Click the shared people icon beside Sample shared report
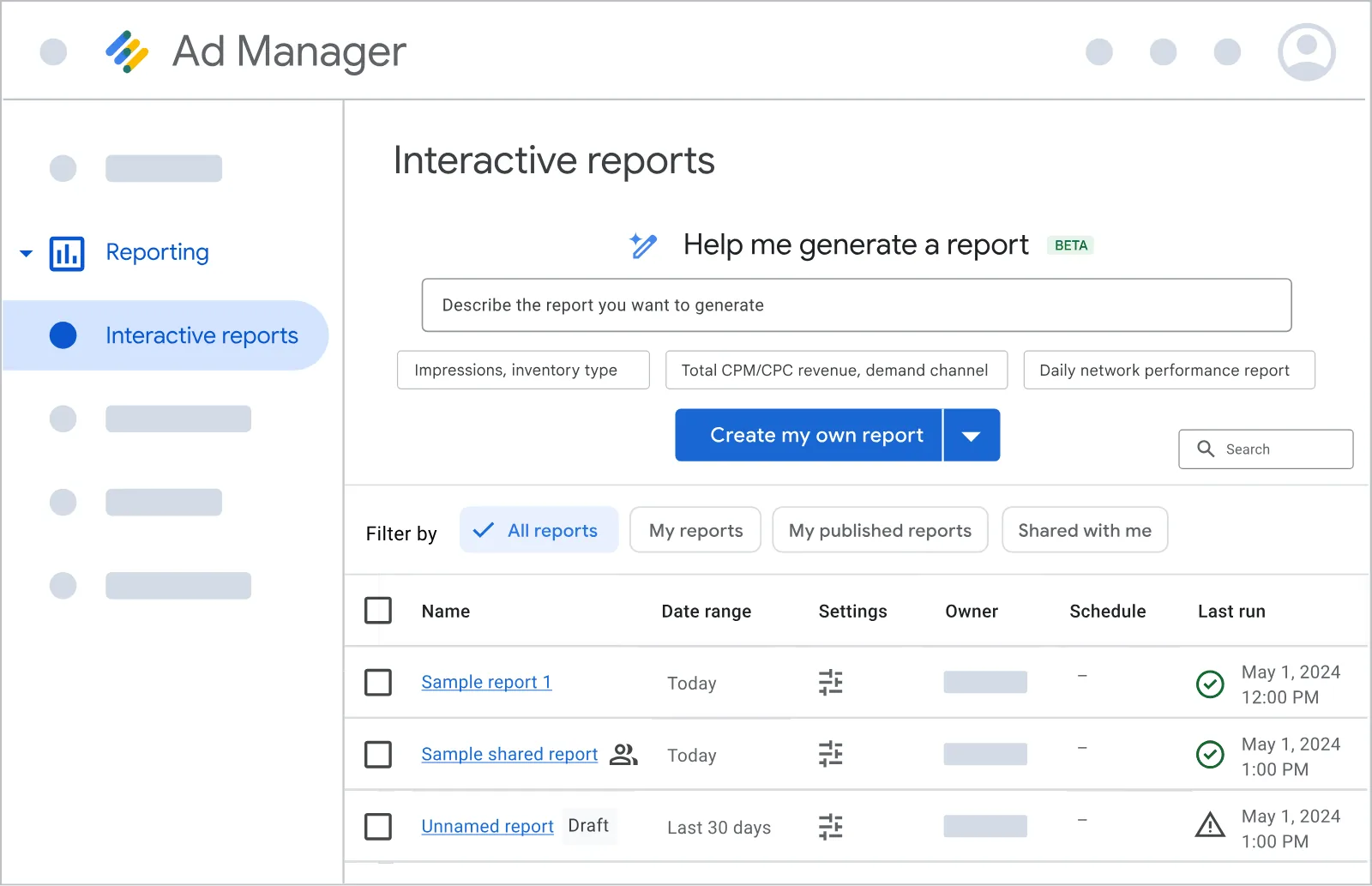Viewport: 1372px width, 886px height. [x=623, y=754]
